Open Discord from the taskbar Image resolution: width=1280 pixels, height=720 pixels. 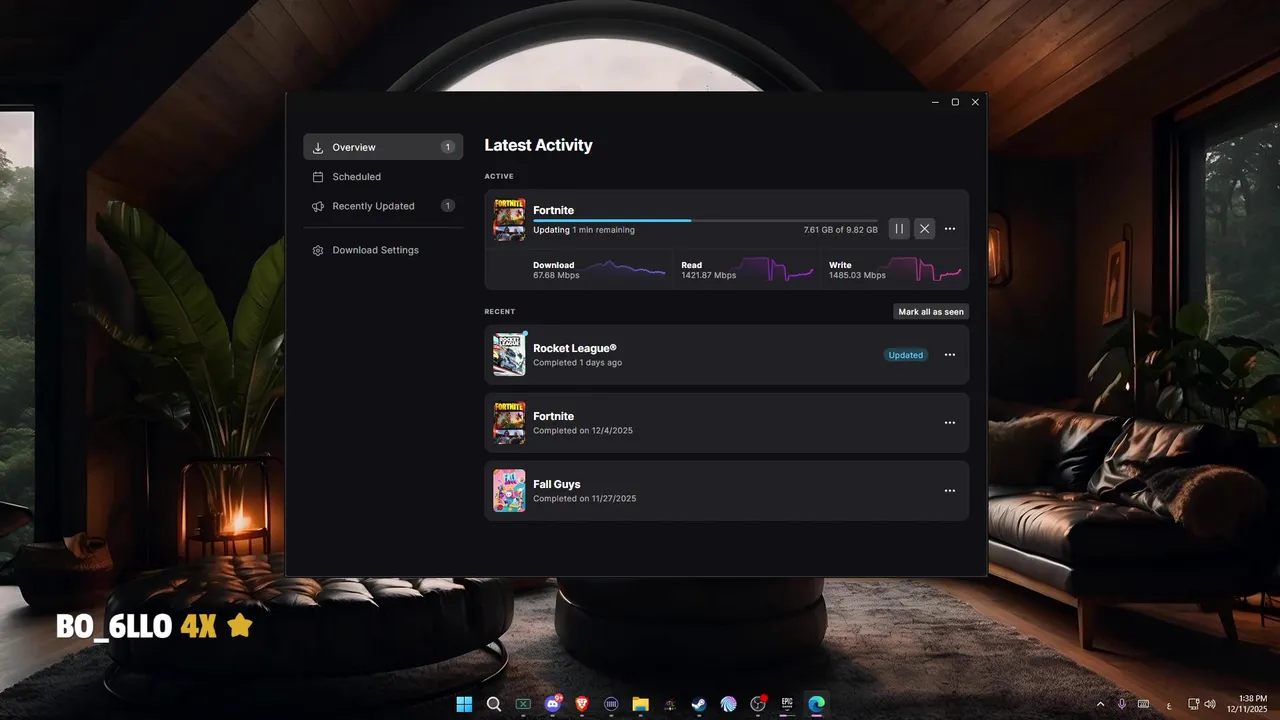[552, 704]
